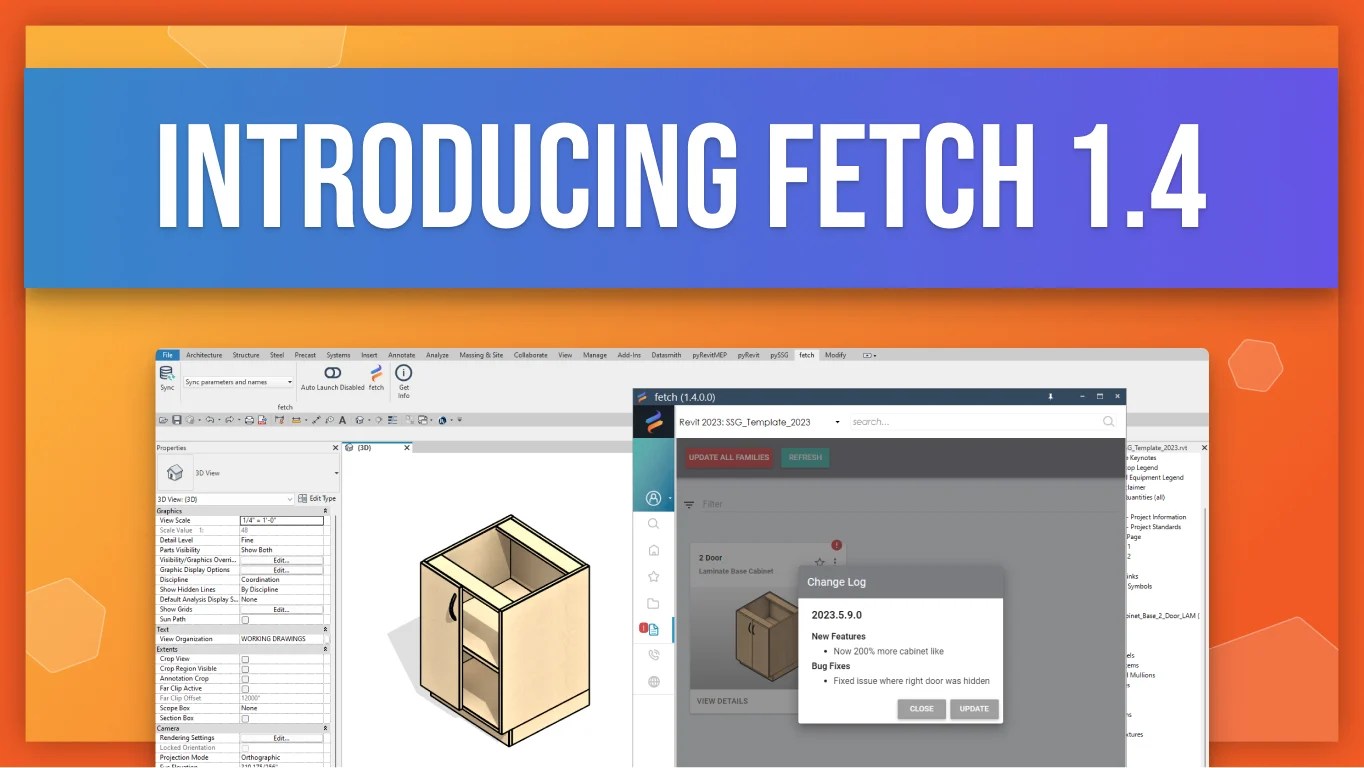
Task: Open the File ribbon tab
Action: 167,355
